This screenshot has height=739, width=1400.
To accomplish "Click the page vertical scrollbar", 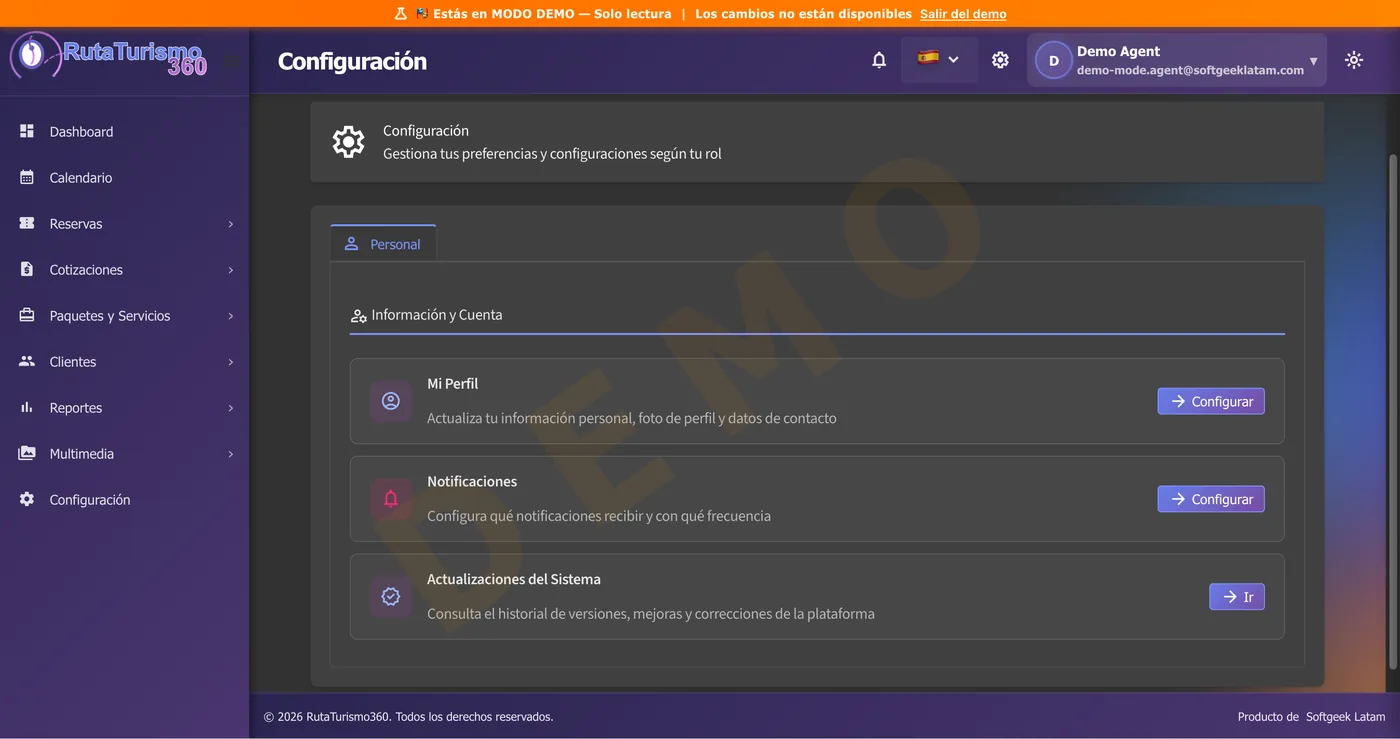I will [1394, 412].
